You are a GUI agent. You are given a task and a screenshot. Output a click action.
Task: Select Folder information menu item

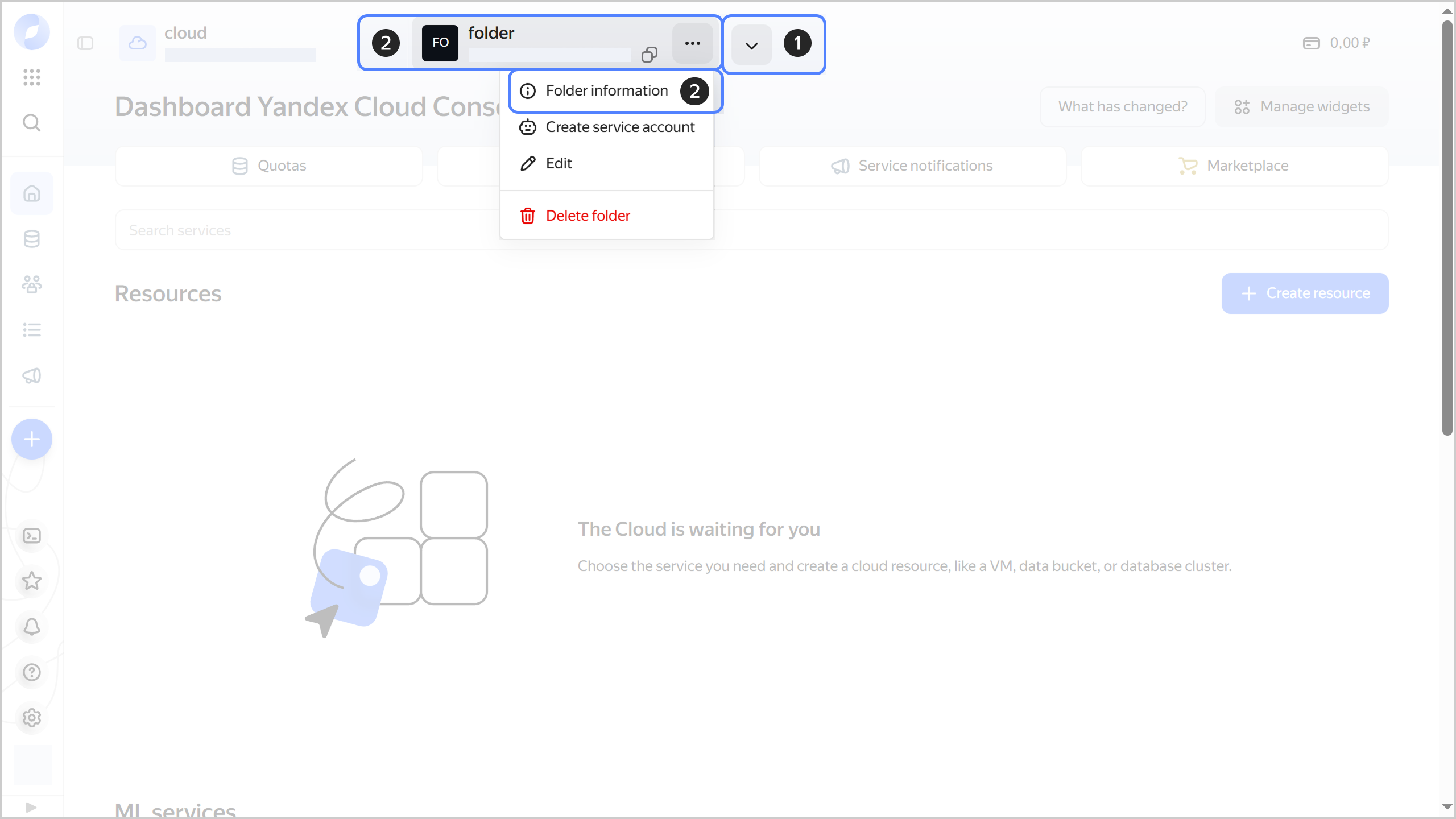[606, 91]
